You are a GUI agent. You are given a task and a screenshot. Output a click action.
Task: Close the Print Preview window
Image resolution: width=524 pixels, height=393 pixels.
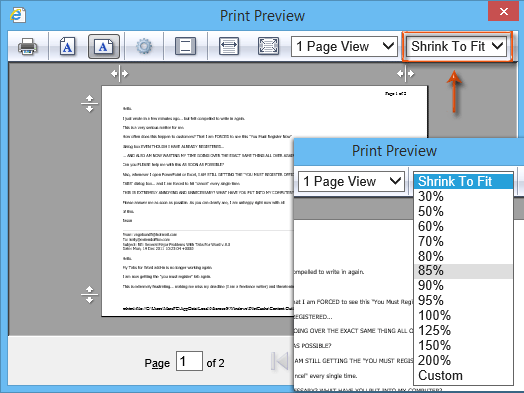(504, 11)
